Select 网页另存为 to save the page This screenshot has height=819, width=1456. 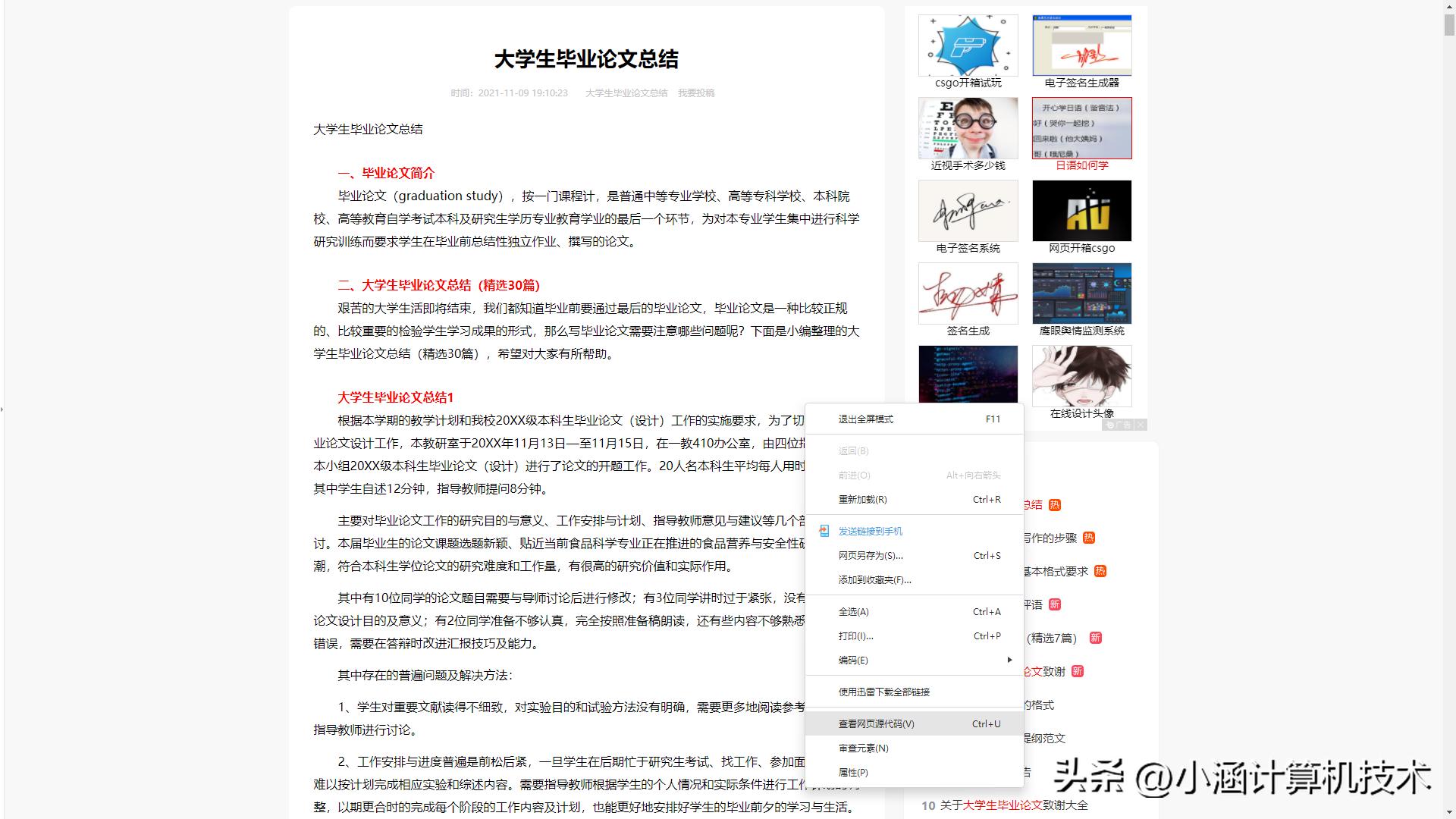(x=869, y=555)
